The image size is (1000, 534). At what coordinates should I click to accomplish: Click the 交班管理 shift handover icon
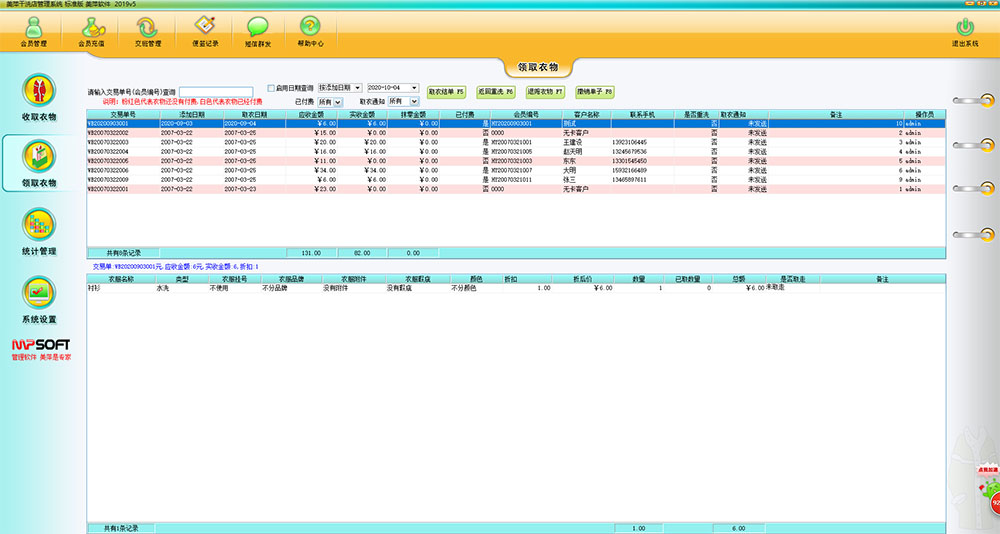pos(147,31)
